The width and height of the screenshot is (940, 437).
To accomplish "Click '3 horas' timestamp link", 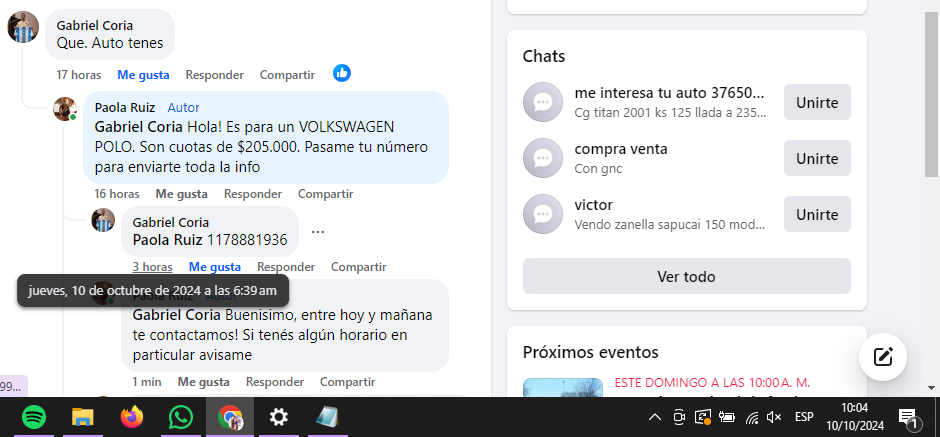I will (152, 267).
